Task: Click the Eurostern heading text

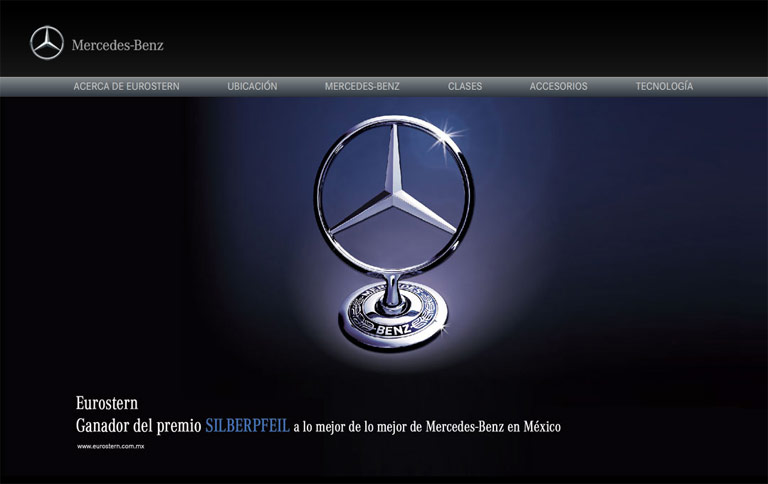Action: [106, 404]
